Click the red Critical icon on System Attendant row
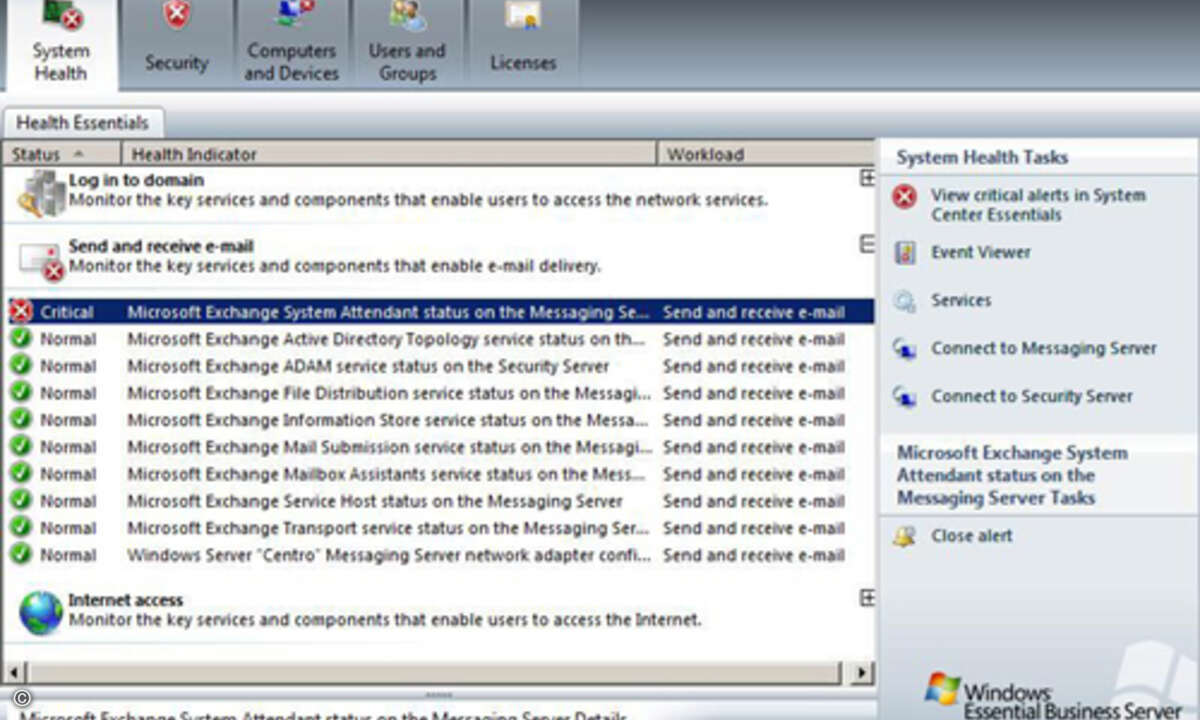The height and width of the screenshot is (720, 1200). 21,312
